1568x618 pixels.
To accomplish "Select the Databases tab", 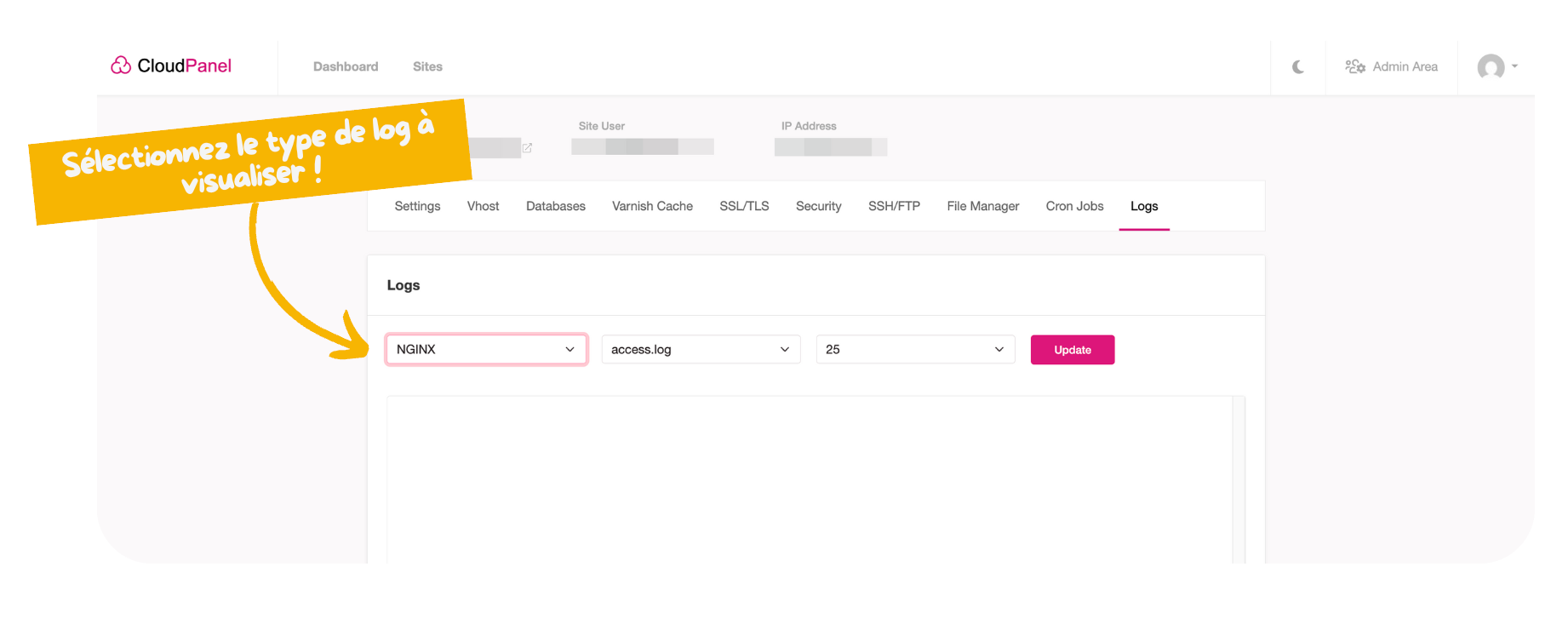I will tap(555, 206).
